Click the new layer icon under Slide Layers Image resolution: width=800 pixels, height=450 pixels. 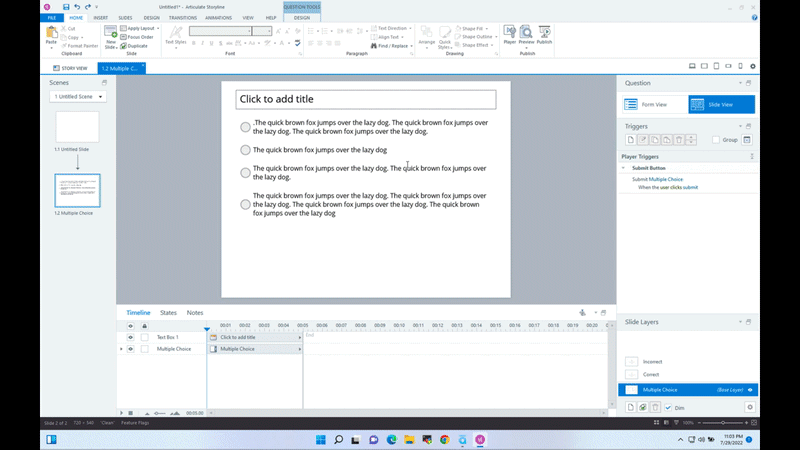point(630,407)
